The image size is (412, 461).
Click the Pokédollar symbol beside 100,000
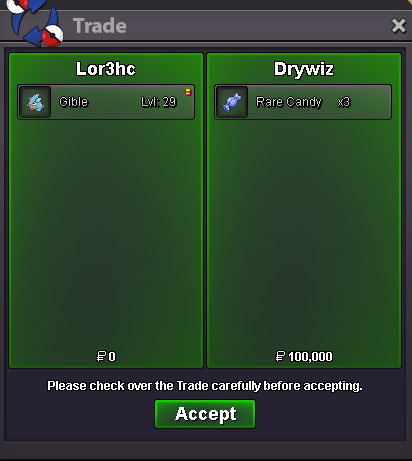click(x=280, y=356)
